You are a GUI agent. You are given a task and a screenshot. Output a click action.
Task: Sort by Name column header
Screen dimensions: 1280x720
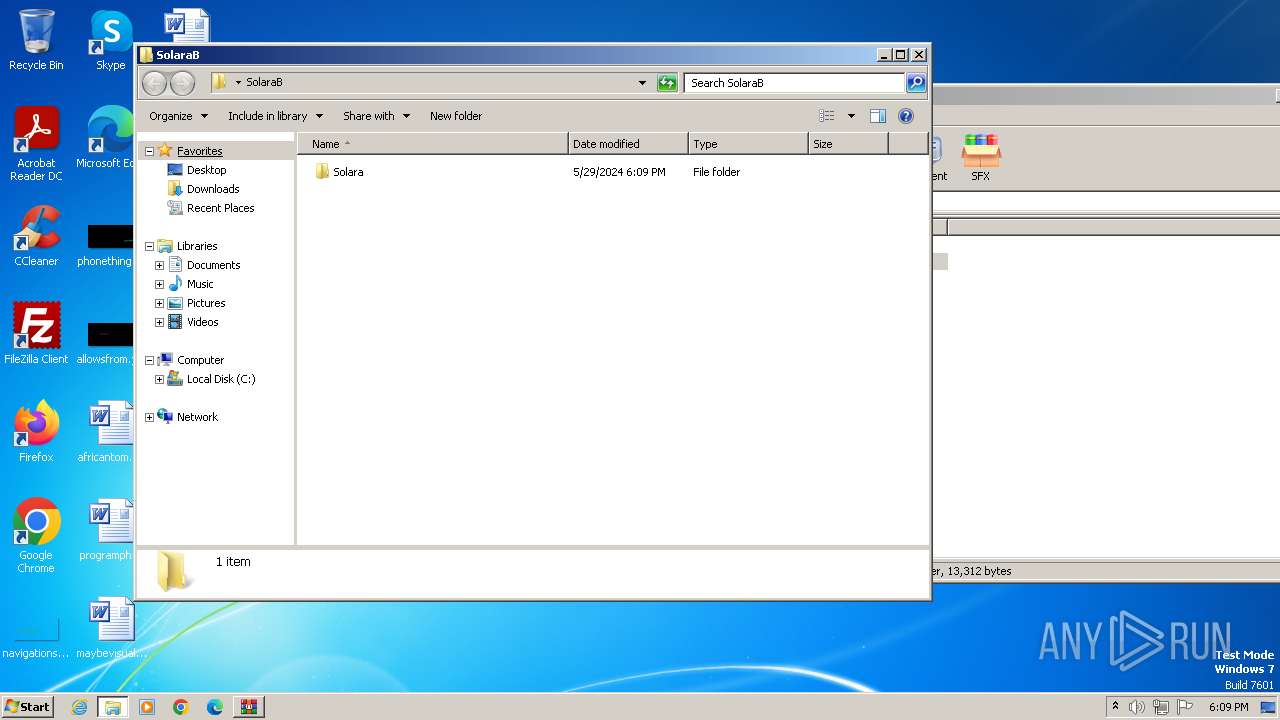[x=433, y=144]
